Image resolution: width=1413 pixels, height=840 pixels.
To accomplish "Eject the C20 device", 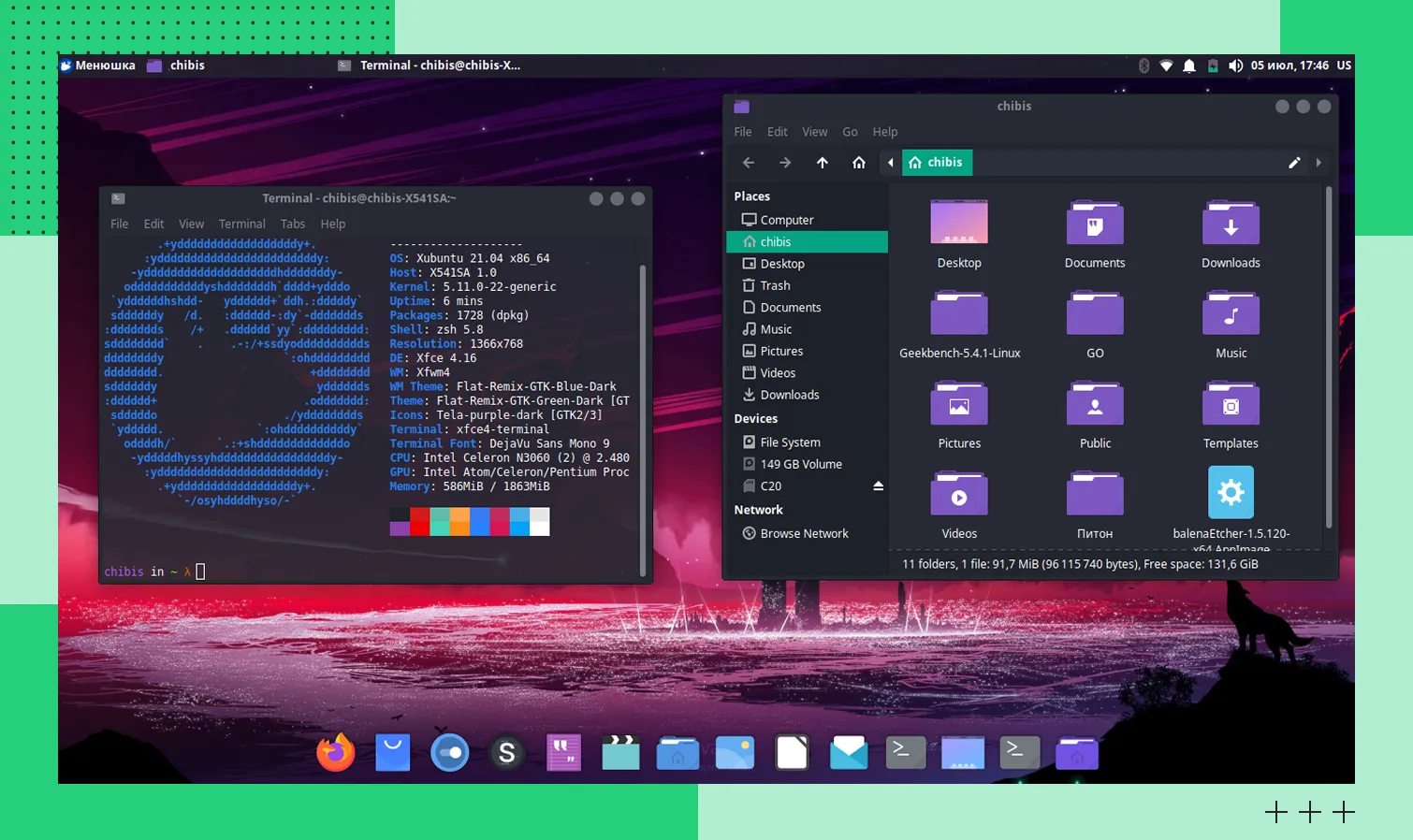I will pyautogui.click(x=878, y=486).
